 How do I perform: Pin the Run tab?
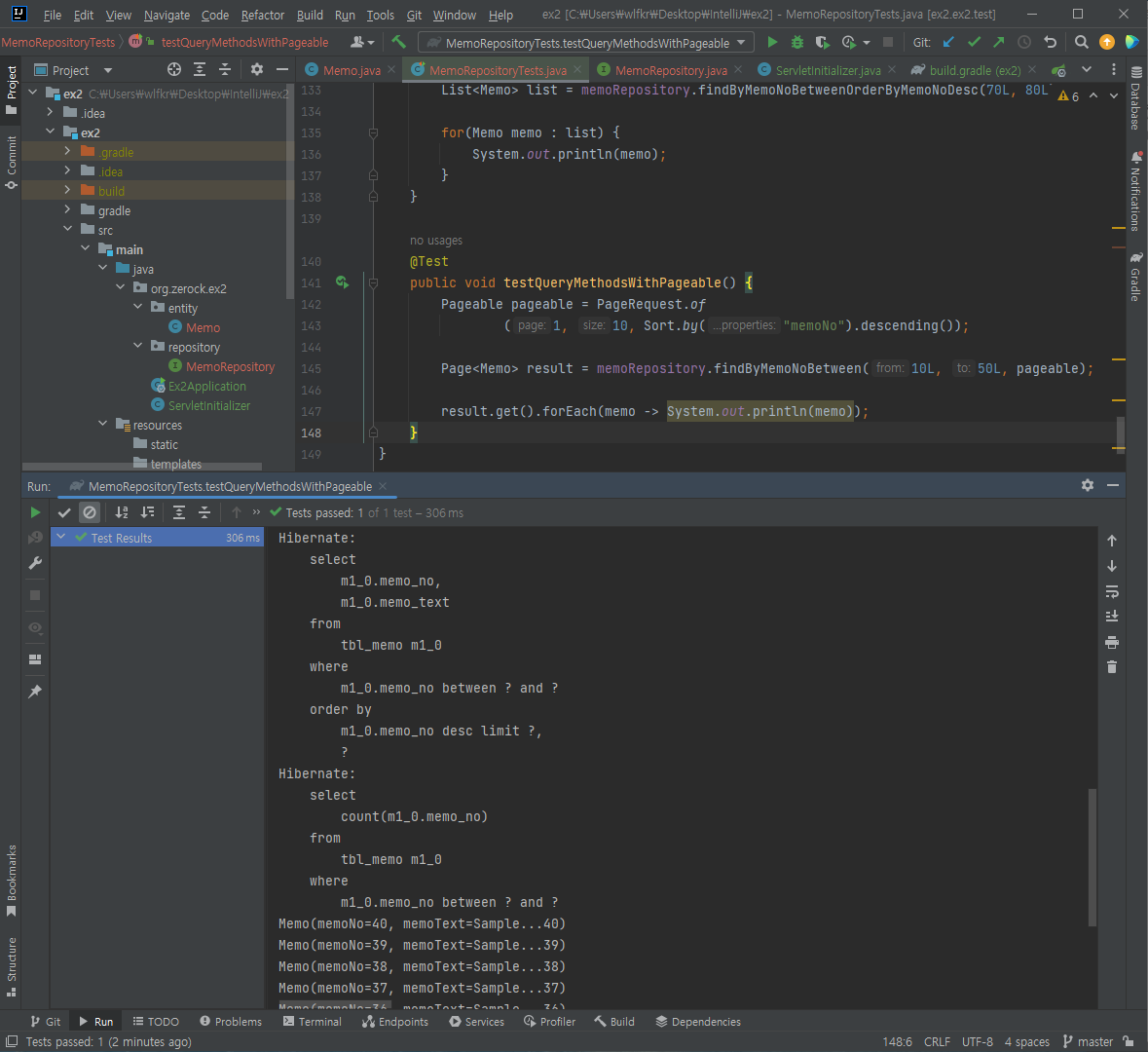click(35, 691)
